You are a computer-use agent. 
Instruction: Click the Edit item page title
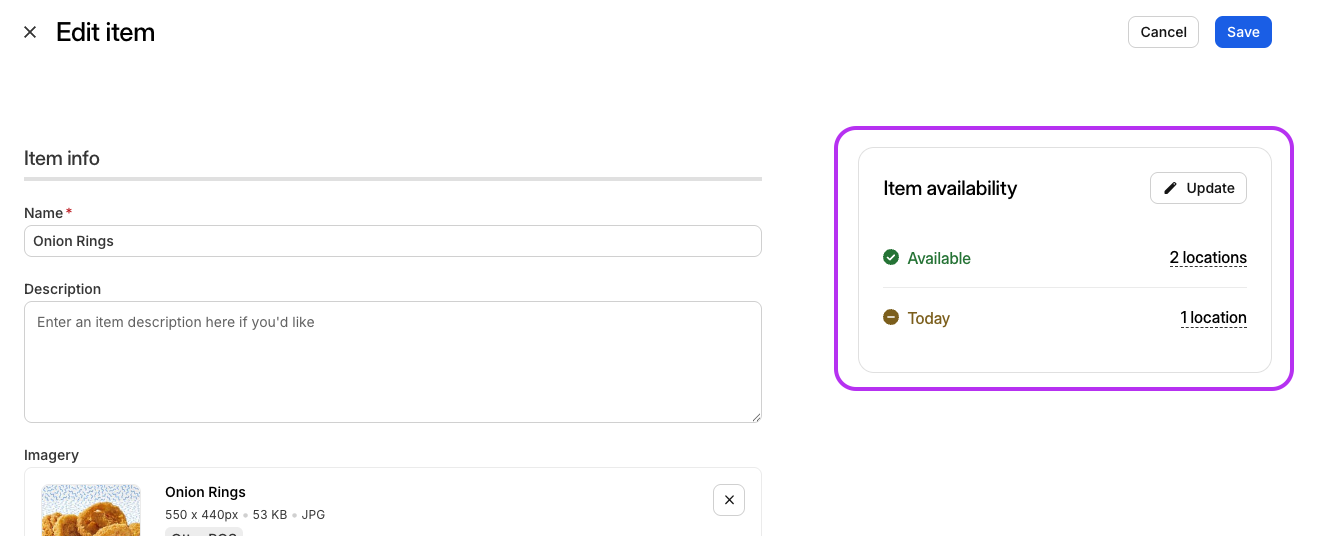[105, 32]
